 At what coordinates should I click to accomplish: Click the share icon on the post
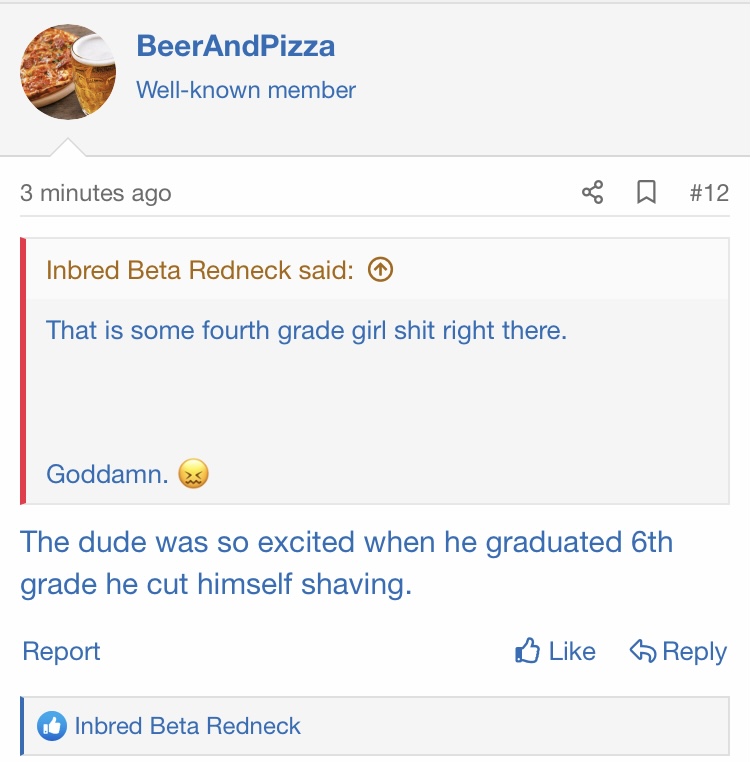coord(593,192)
